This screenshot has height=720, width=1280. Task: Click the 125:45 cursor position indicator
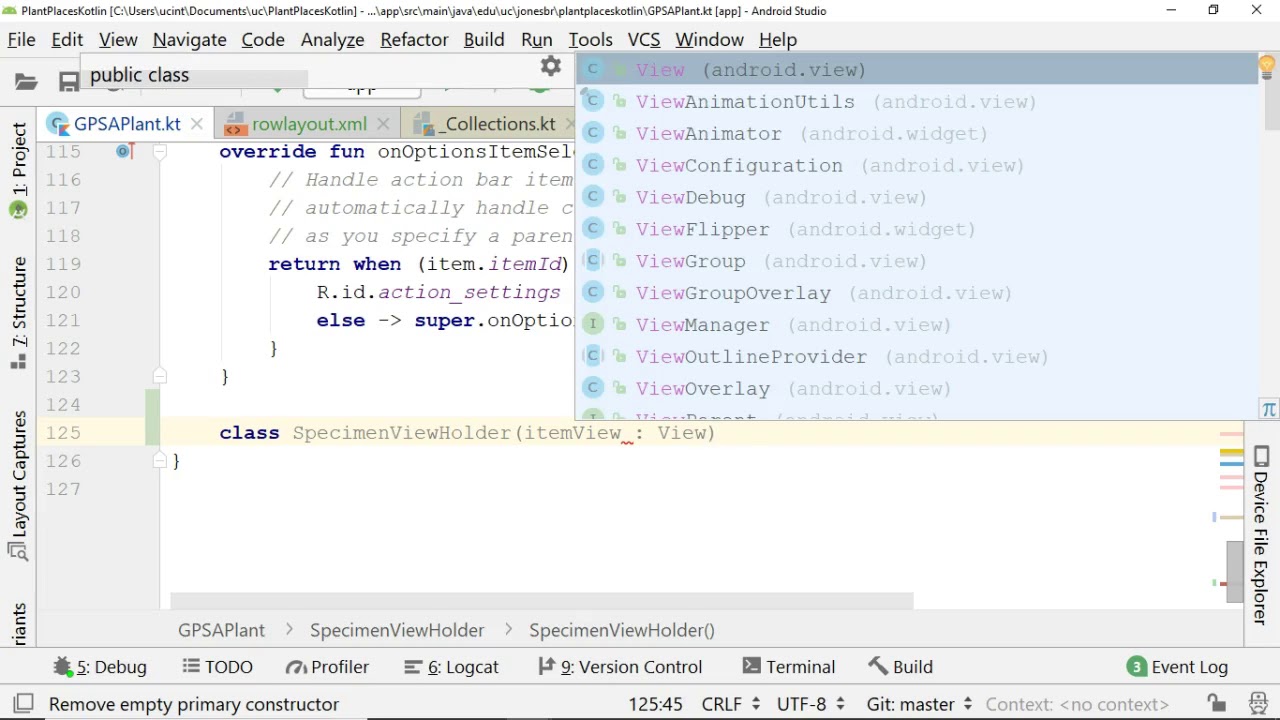click(x=655, y=704)
